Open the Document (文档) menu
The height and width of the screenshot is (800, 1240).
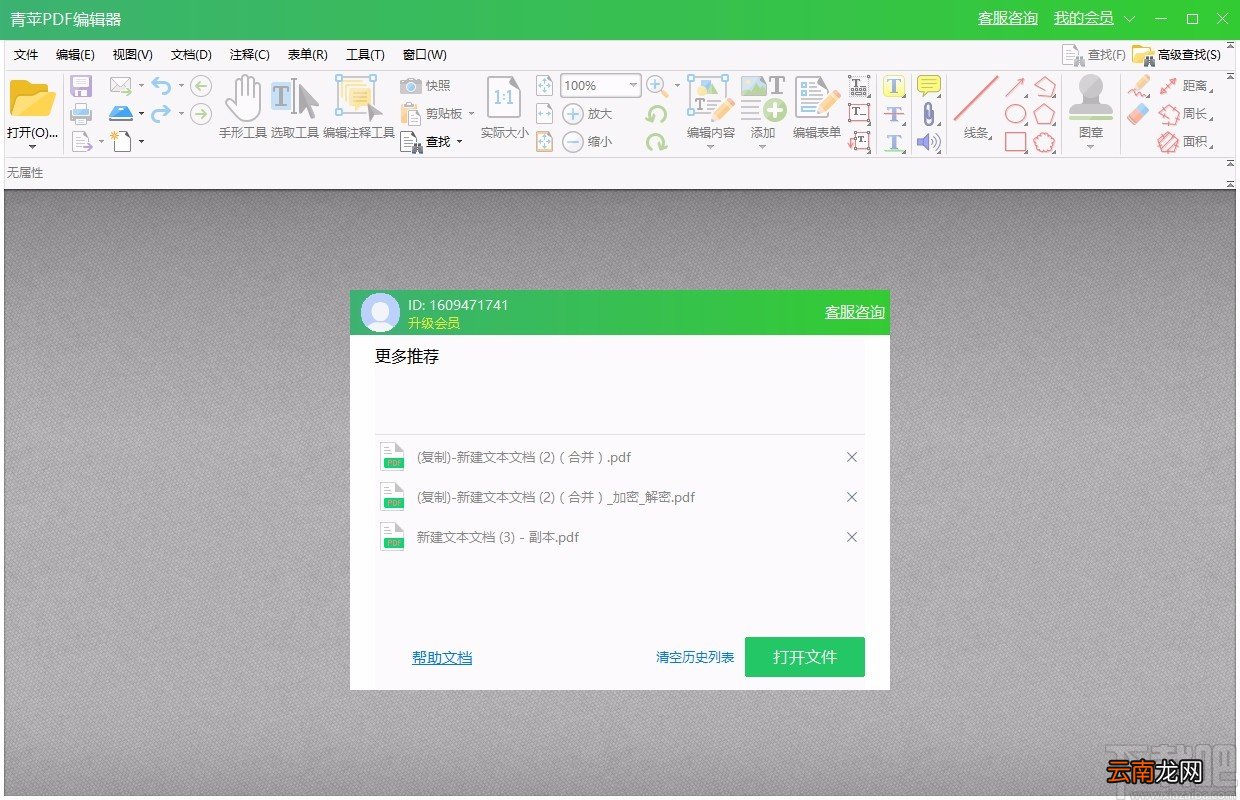(191, 55)
